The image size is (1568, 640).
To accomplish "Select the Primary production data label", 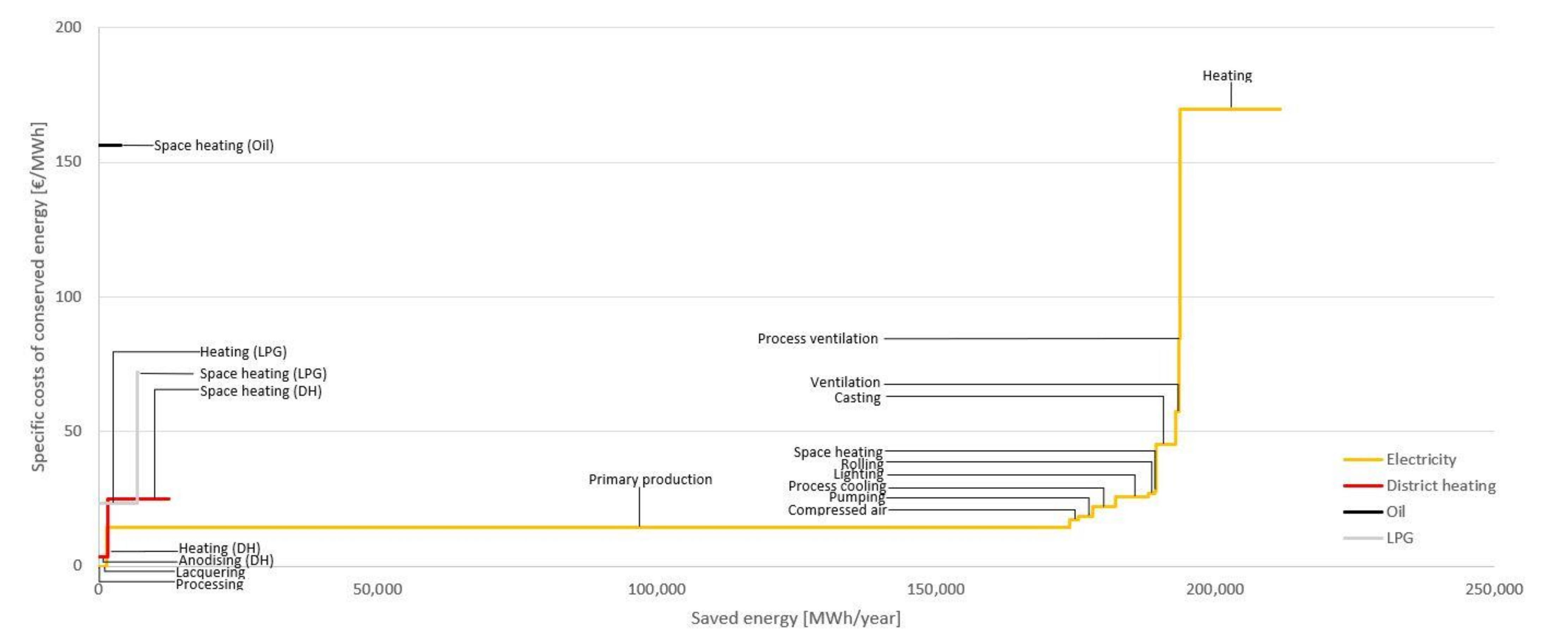I will coord(650,479).
